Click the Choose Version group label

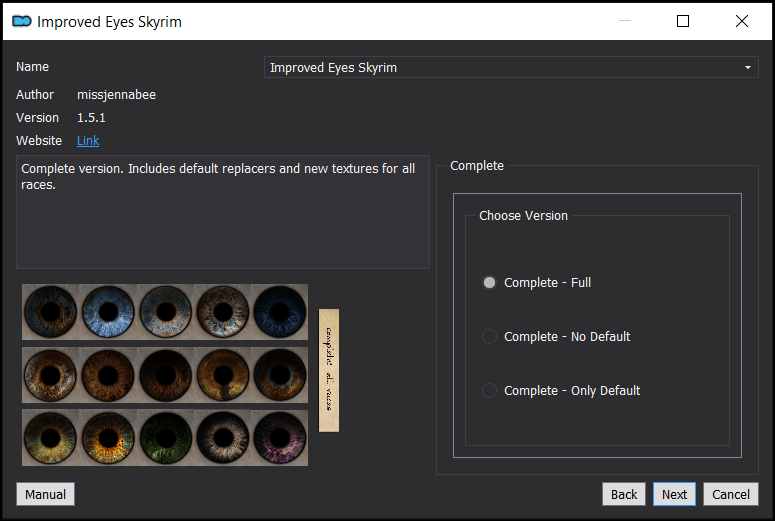pyautogui.click(x=523, y=216)
